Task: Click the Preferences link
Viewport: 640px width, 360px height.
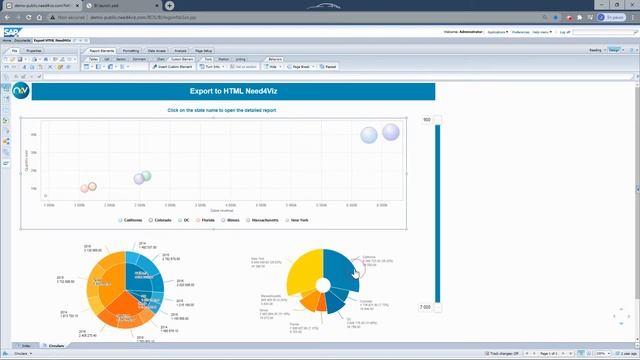Action: (x=520, y=32)
